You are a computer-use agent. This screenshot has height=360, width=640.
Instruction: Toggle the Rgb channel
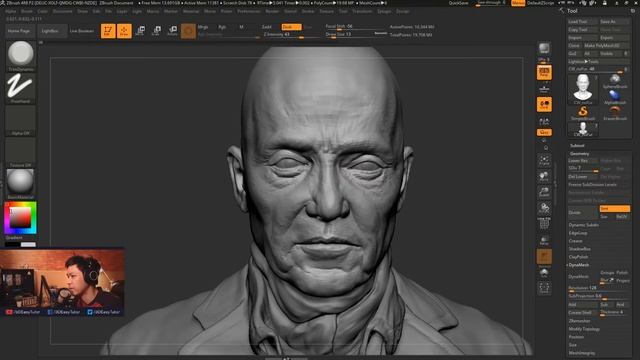pos(222,27)
